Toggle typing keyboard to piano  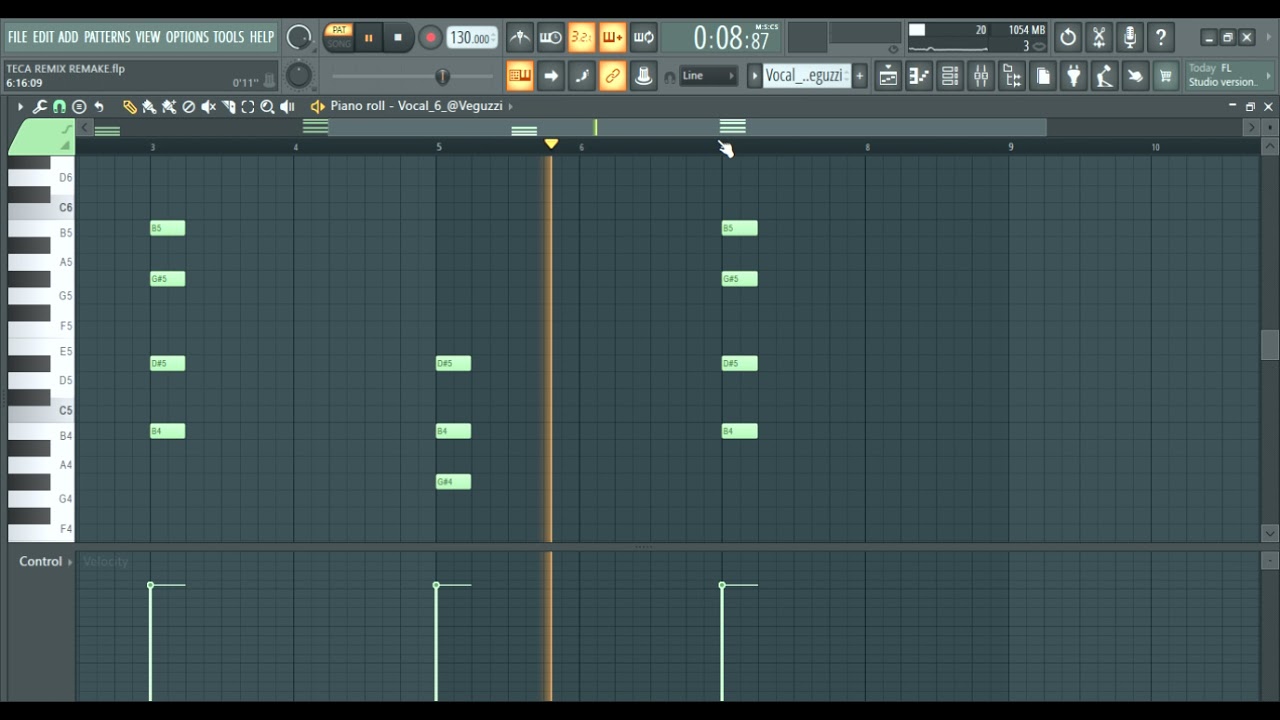pos(520,76)
